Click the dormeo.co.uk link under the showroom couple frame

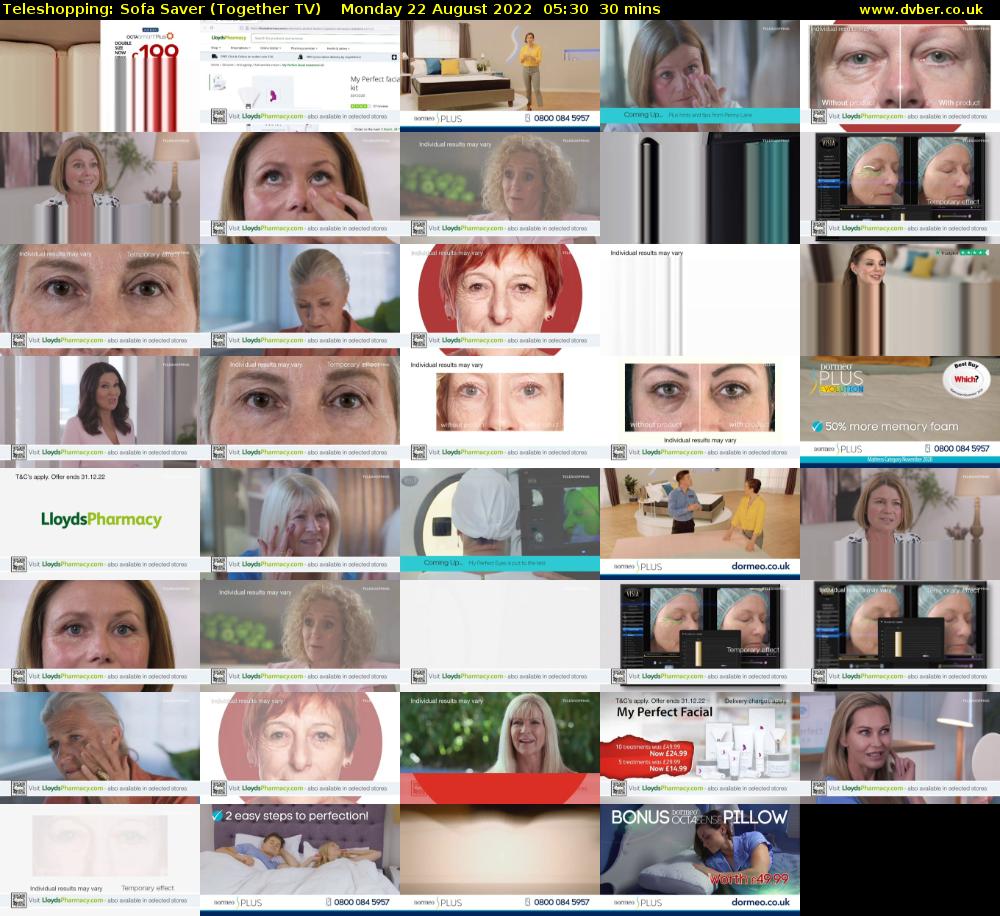pos(760,566)
